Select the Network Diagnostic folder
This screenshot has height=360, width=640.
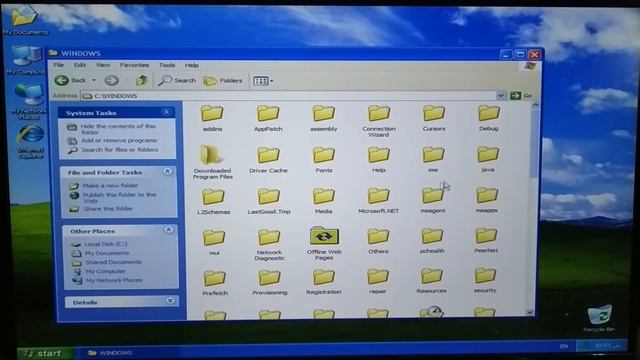269,244
